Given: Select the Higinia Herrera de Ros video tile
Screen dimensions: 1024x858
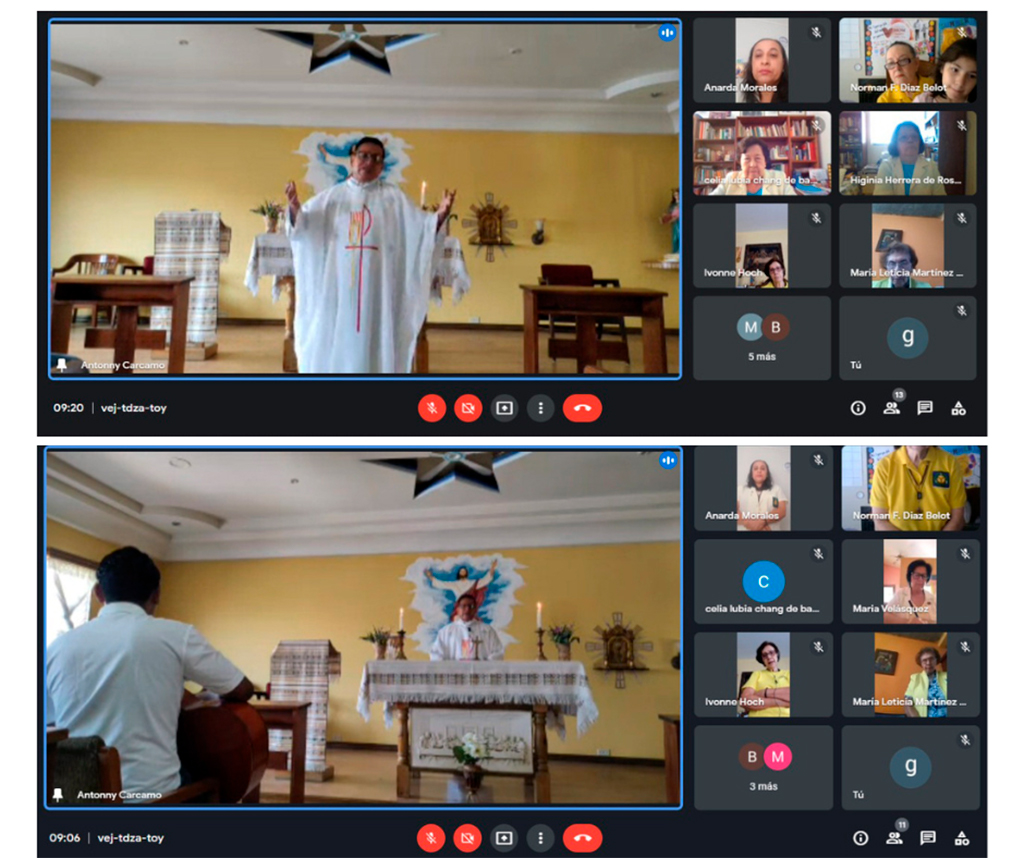Looking at the screenshot, I should (907, 153).
